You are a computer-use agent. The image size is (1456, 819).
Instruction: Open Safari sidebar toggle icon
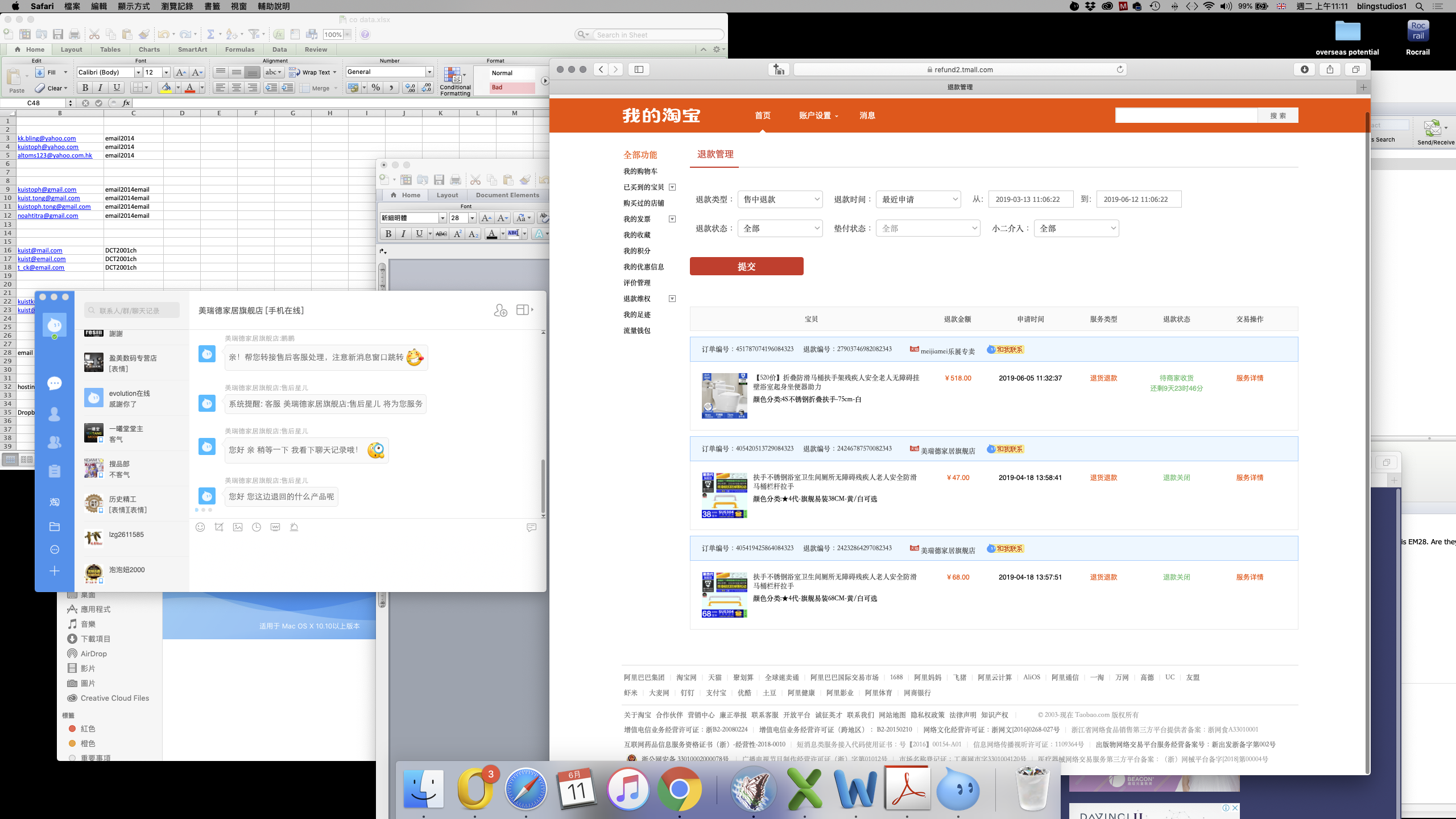point(639,69)
